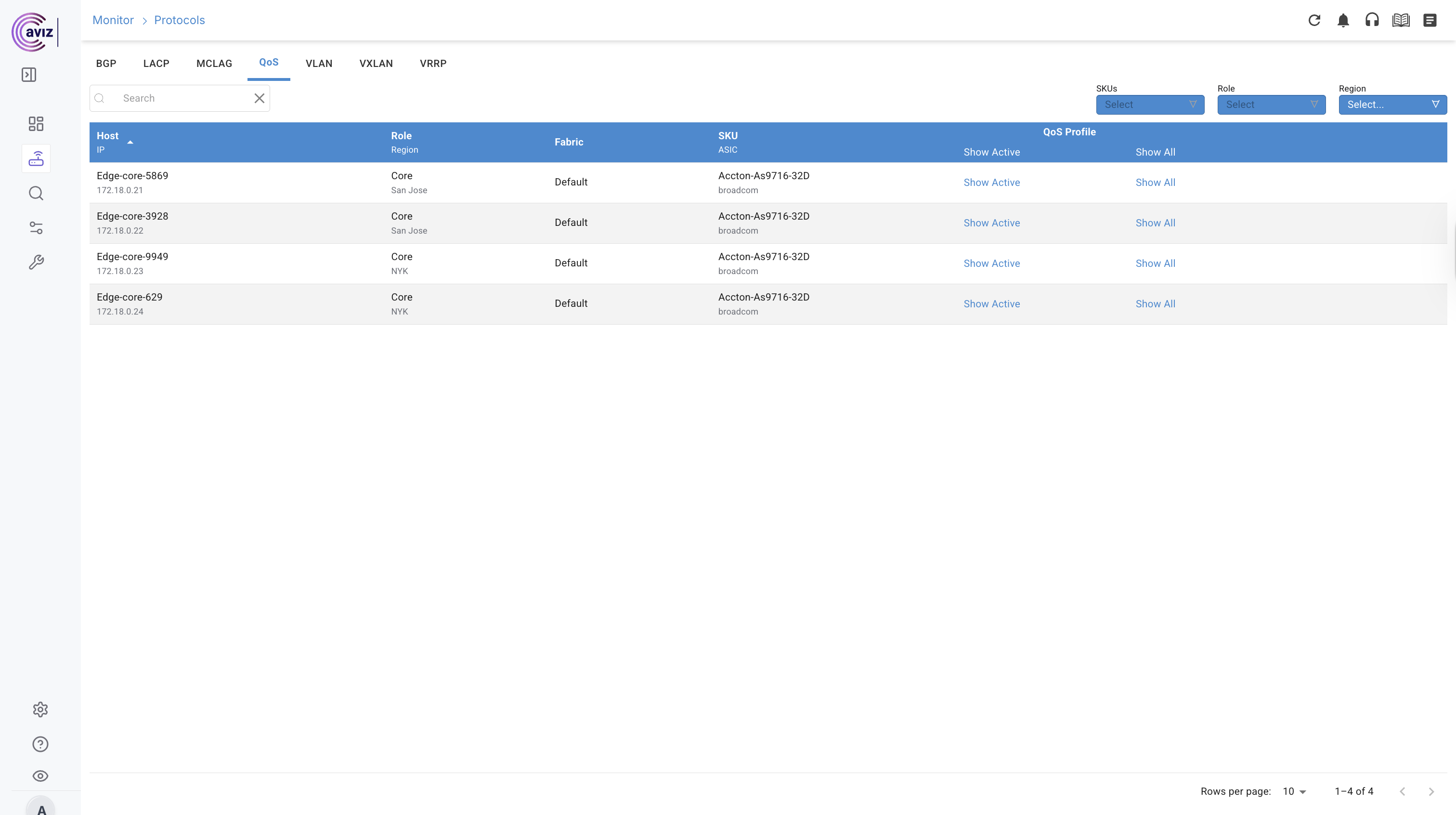
Task: Switch to the BGP tab
Action: tap(106, 64)
